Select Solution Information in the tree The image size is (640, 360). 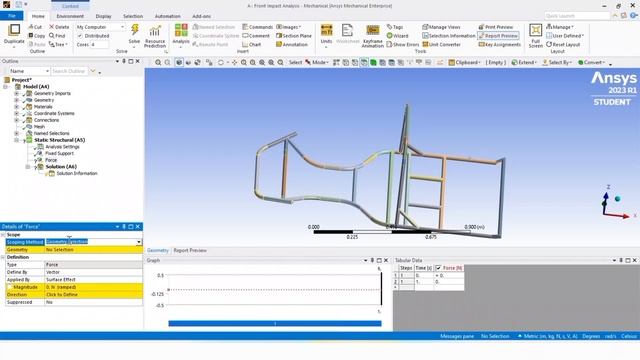pos(77,173)
